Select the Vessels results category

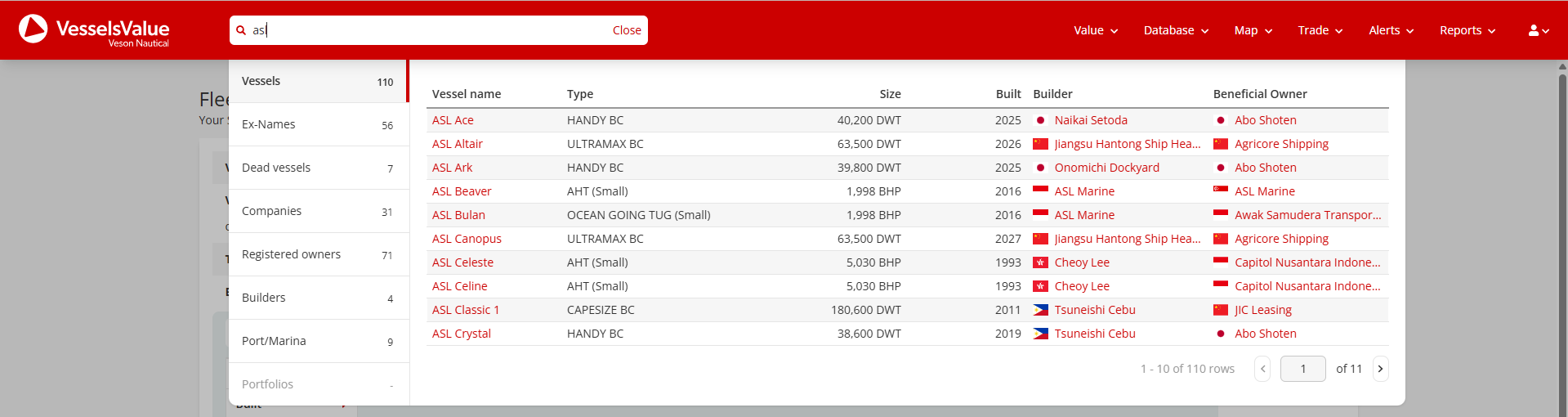click(x=318, y=81)
